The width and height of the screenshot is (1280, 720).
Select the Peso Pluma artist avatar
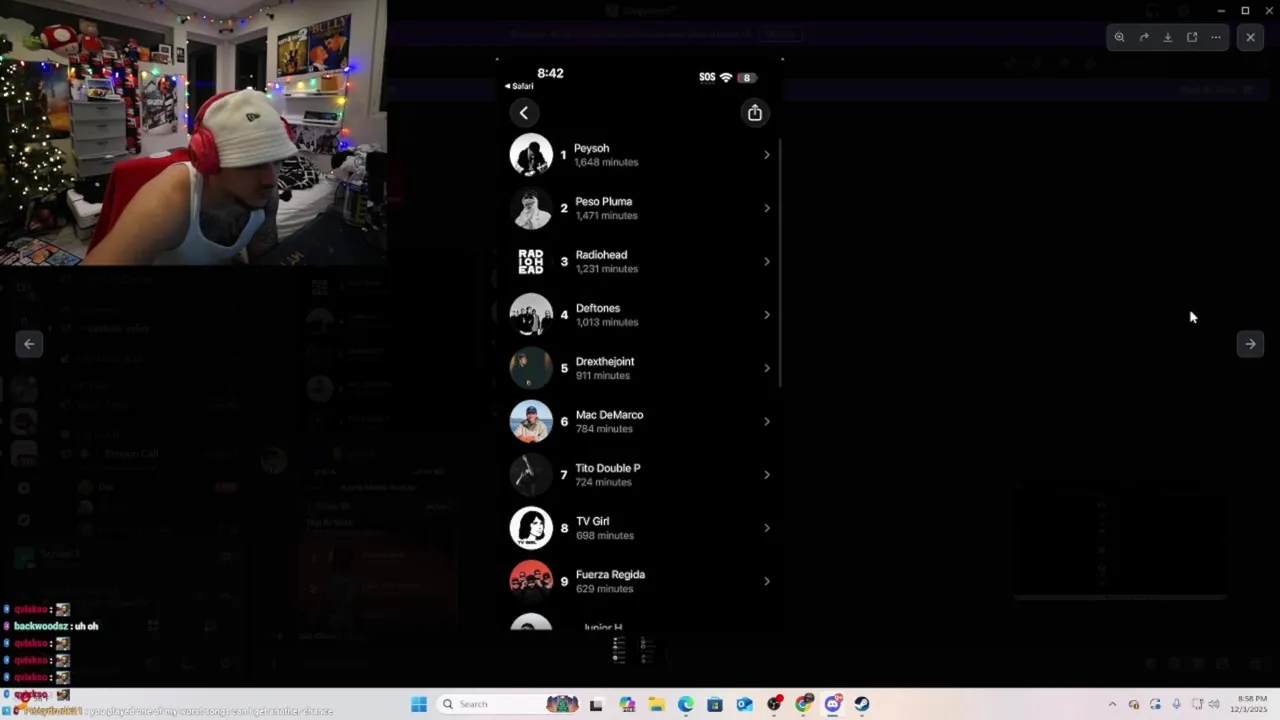[531, 208]
